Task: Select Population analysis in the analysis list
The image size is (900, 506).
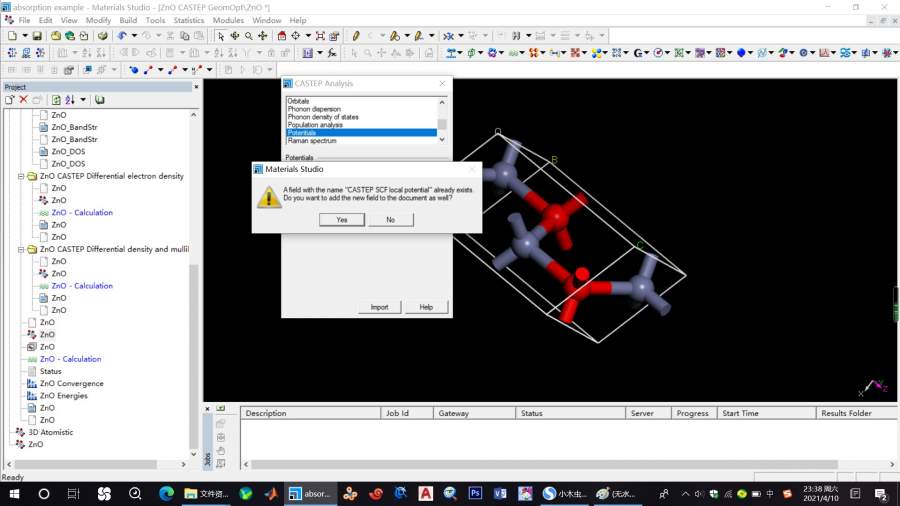Action: 315,125
